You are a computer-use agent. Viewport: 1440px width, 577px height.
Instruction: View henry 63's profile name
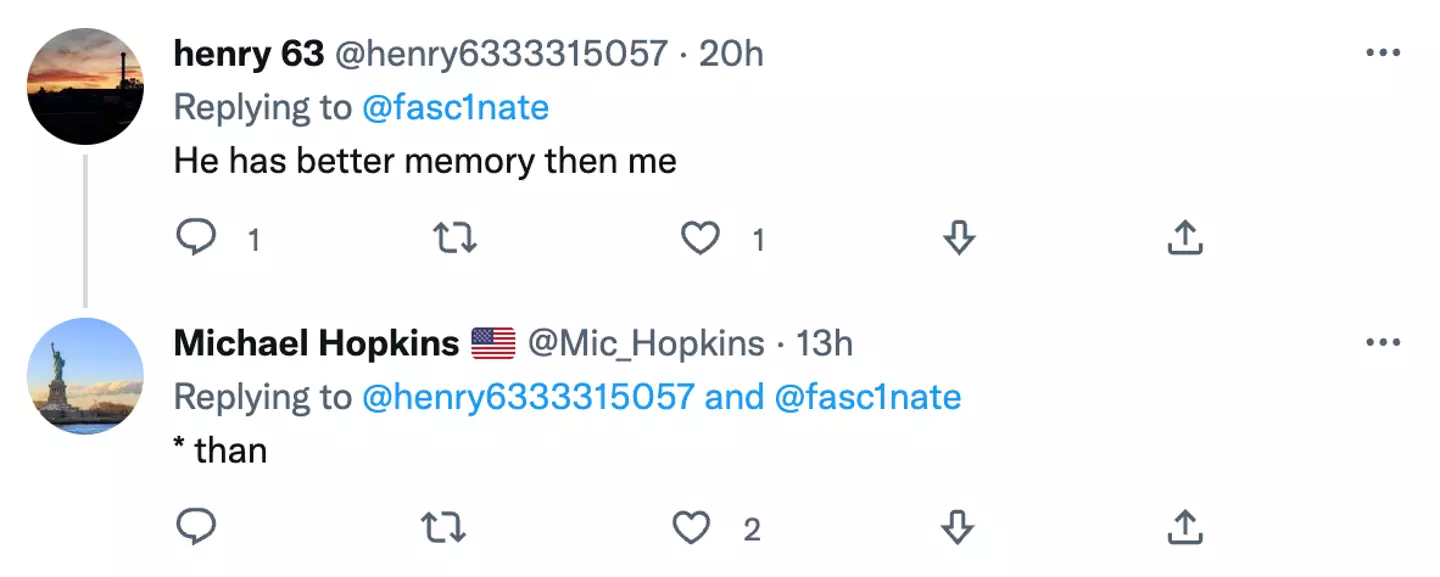click(248, 54)
